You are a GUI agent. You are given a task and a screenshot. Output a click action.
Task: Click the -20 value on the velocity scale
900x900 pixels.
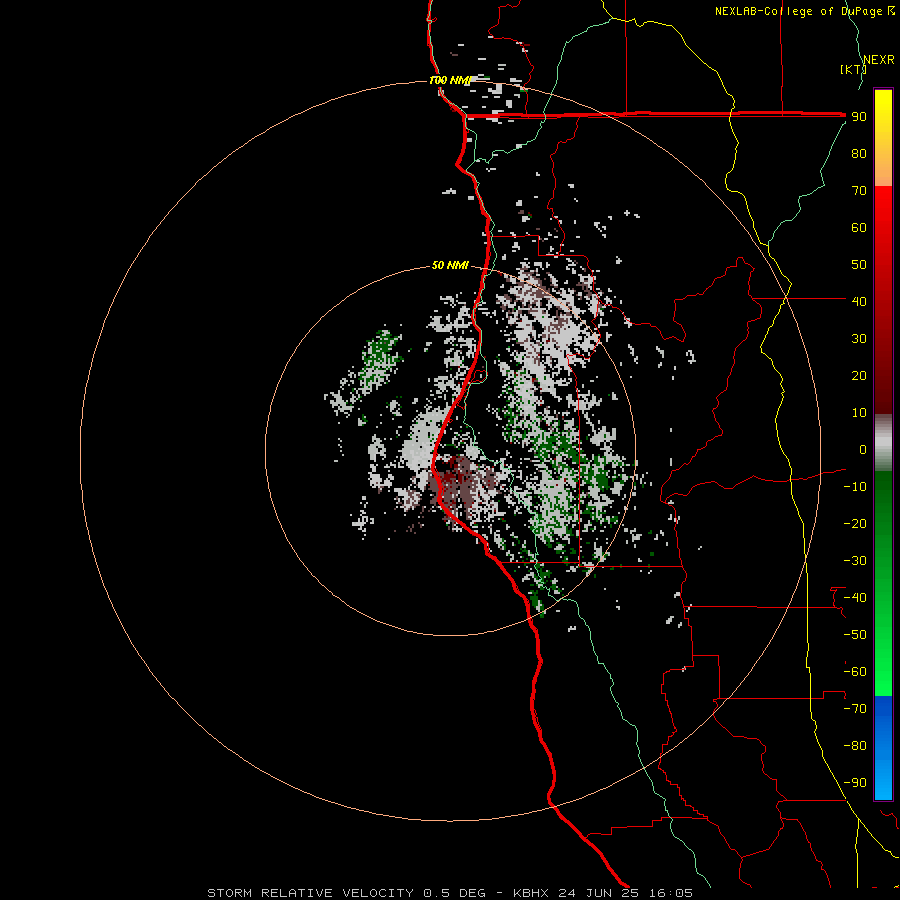[x=855, y=523]
